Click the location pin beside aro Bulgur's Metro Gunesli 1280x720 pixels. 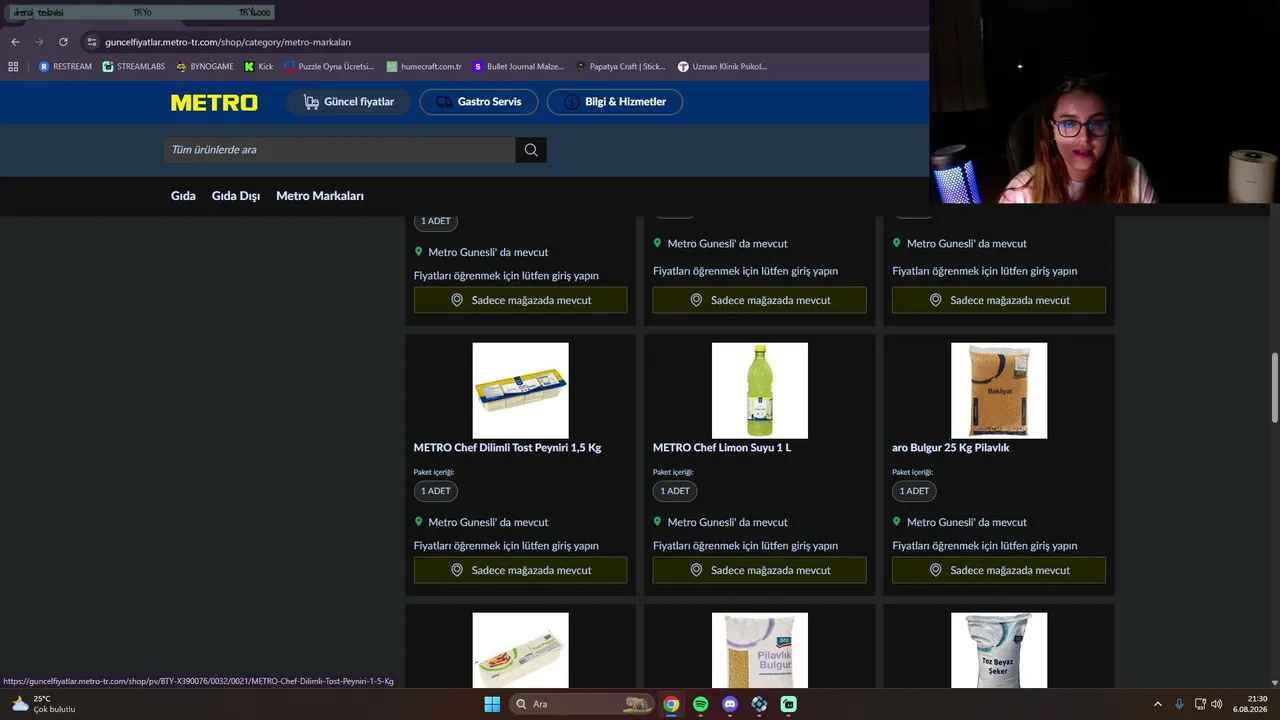(x=897, y=521)
